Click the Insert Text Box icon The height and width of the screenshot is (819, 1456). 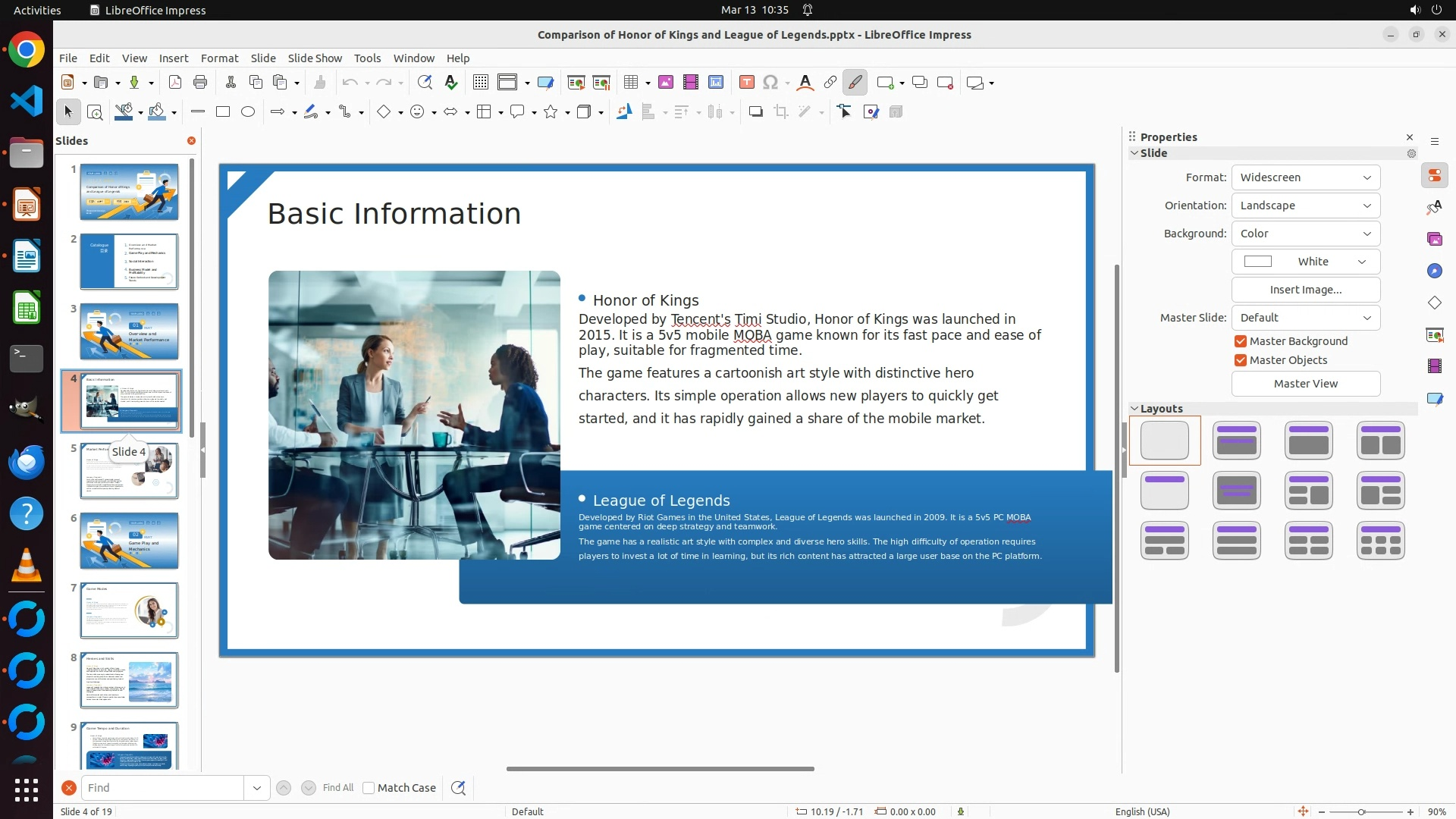[x=746, y=83]
